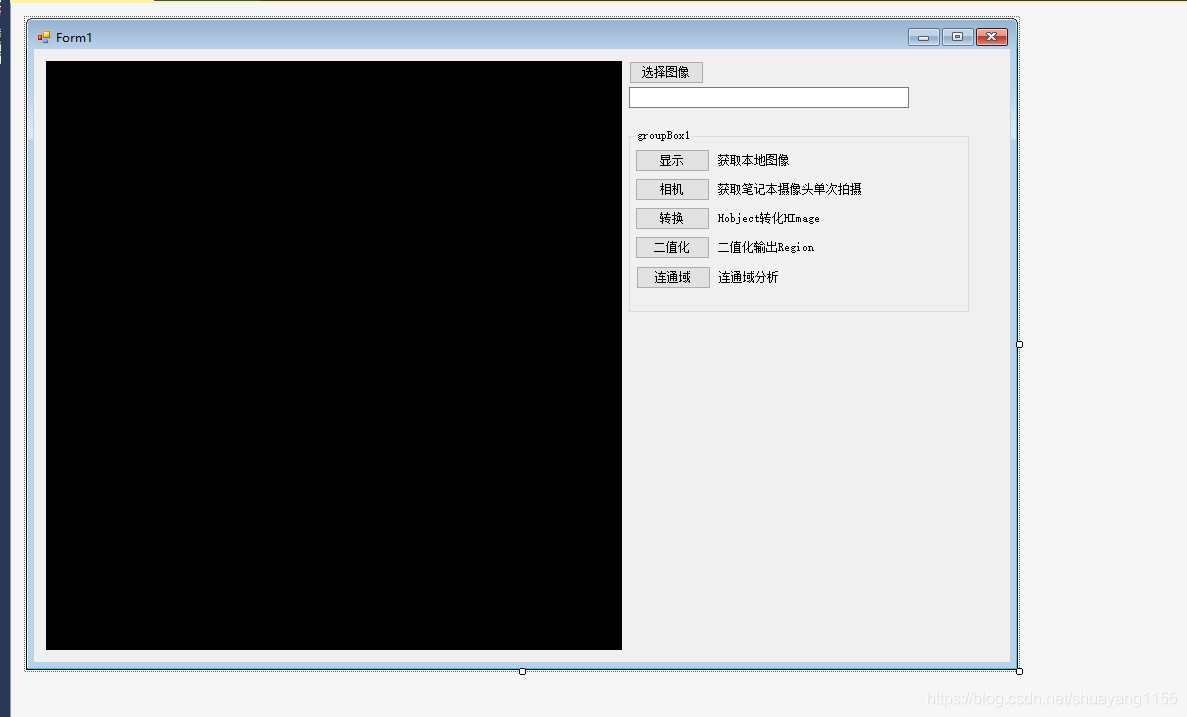Select the Form1 title text
Screen dimensions: 1187x717
[x=74, y=37]
